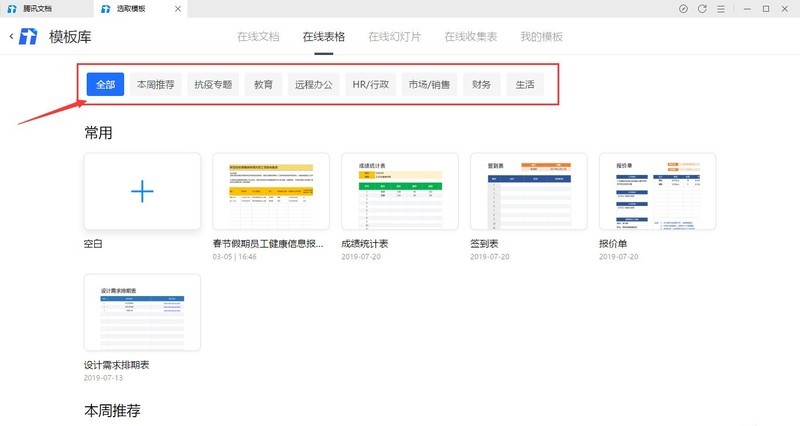Open the 签到表 template thumbnail

pyautogui.click(x=529, y=191)
